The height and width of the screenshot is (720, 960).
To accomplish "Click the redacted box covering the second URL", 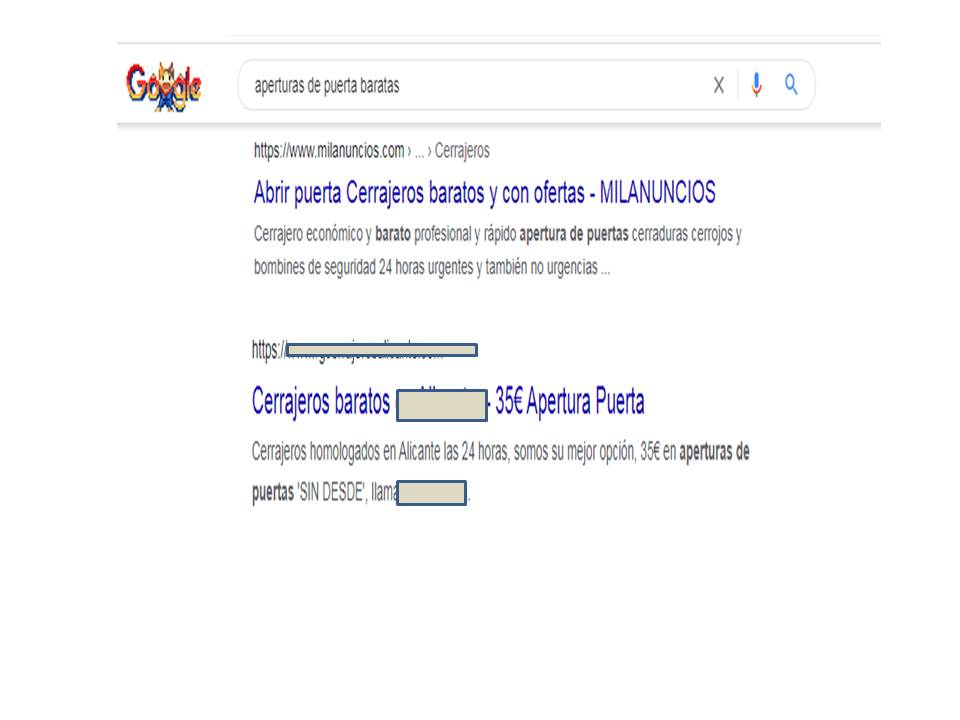I will 381,350.
